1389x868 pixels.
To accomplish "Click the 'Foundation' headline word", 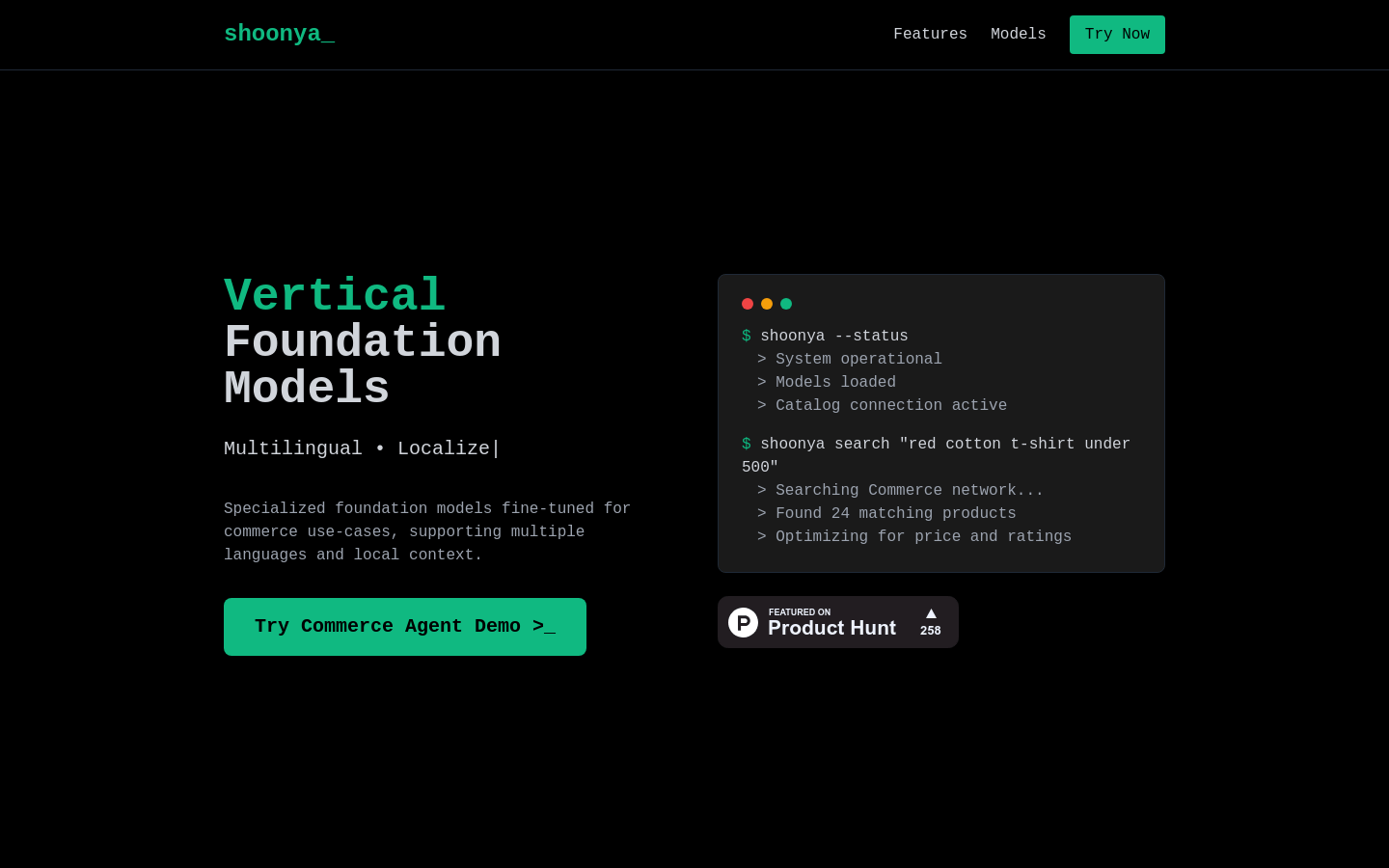I will click(363, 342).
